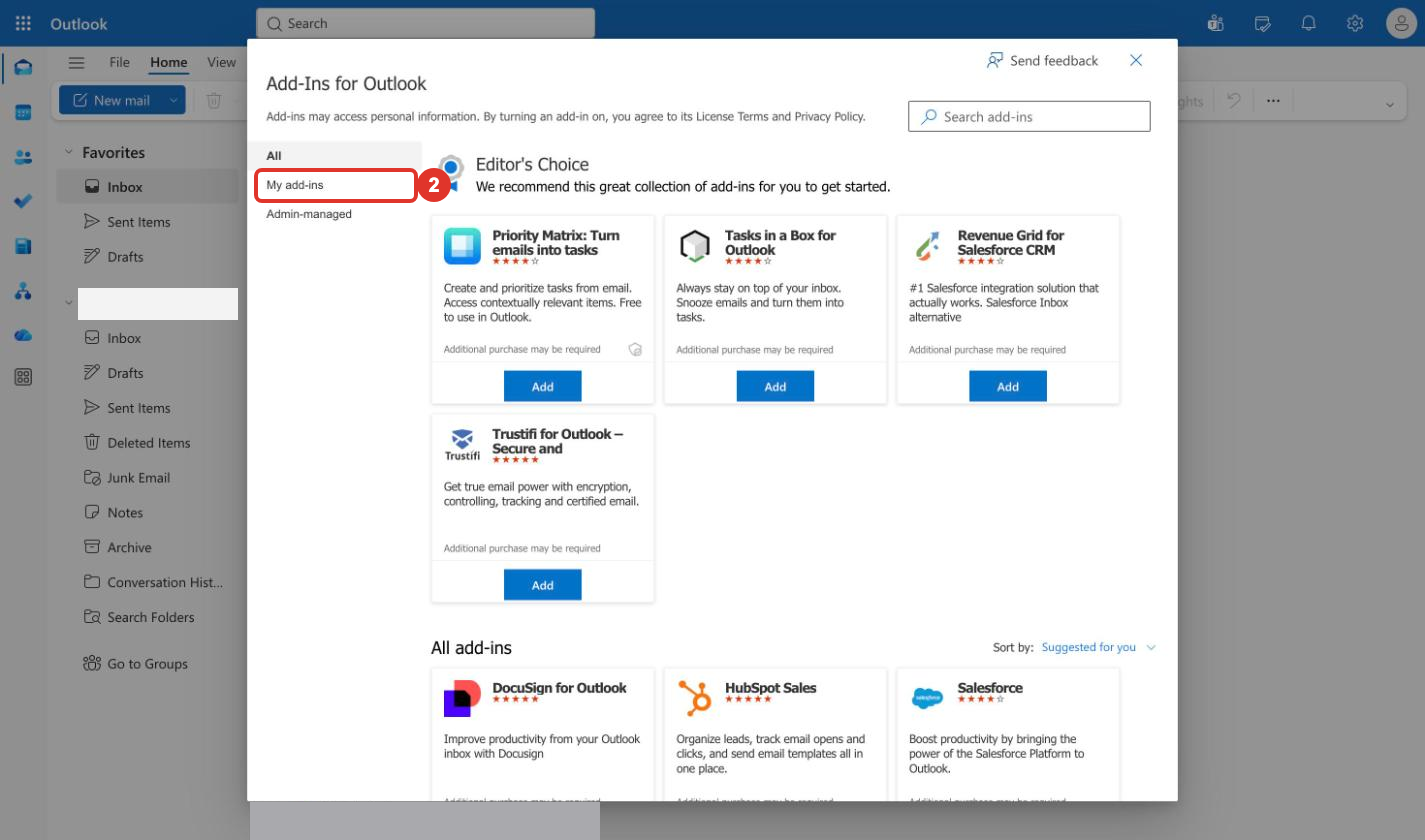Screen dimensions: 1425x840
Task: Open the account Drafts folder below Inbox
Action: 147,373
